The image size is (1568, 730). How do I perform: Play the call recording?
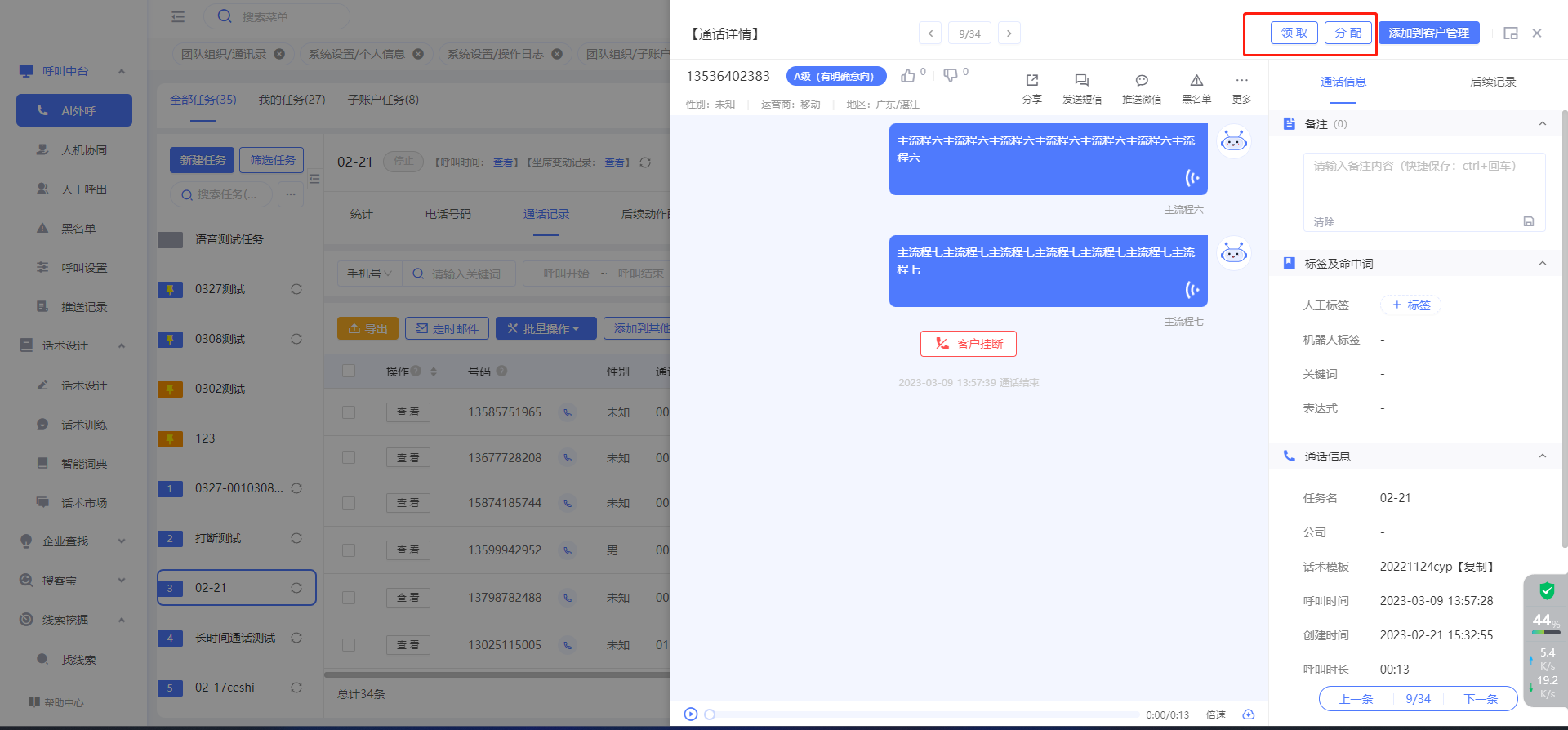691,714
